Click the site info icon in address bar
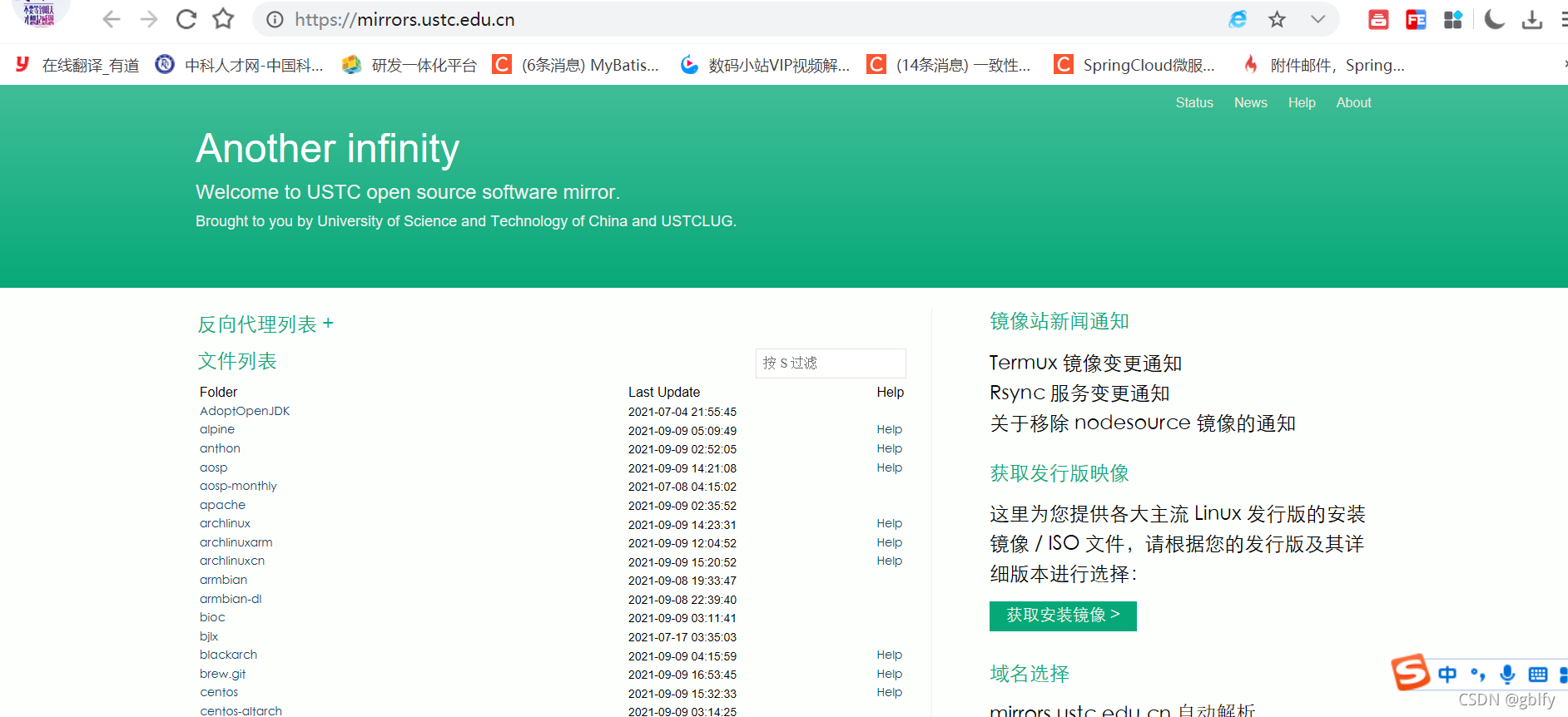The width and height of the screenshot is (1568, 717). [x=275, y=19]
